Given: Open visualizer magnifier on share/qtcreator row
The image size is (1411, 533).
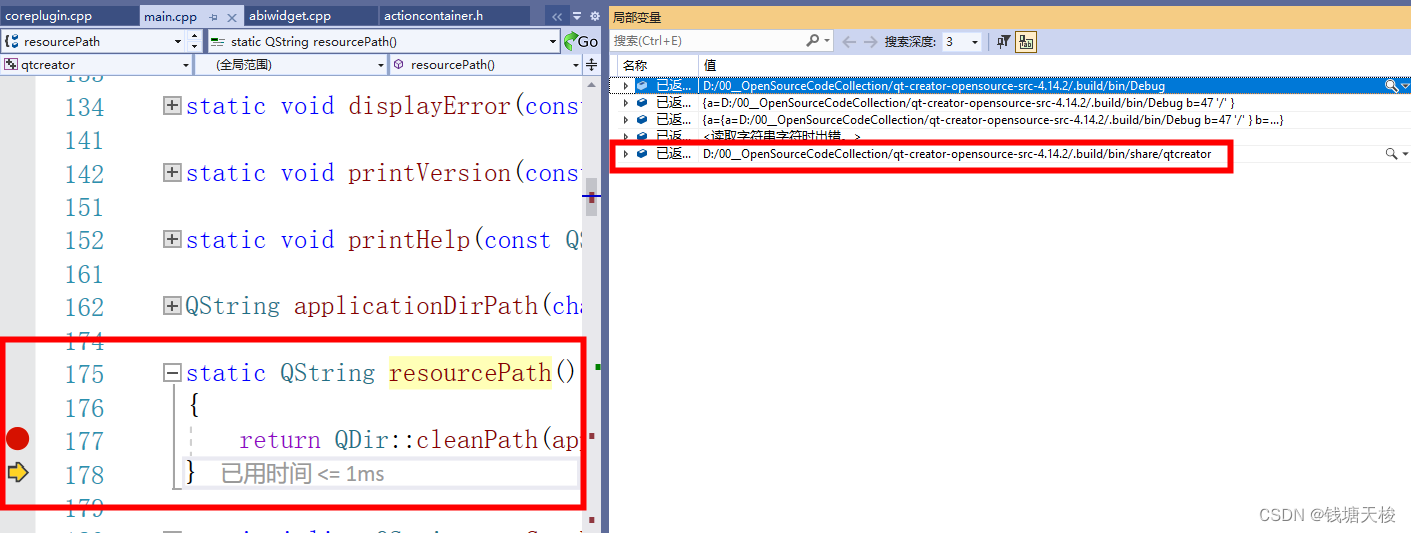Looking at the screenshot, I should click(1390, 154).
